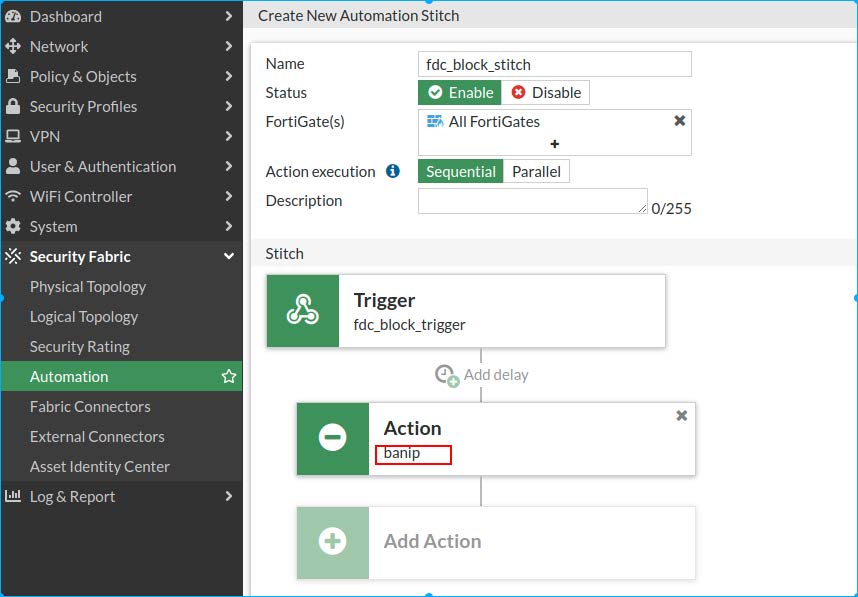Click the banip Action minus icon

pos(333,438)
